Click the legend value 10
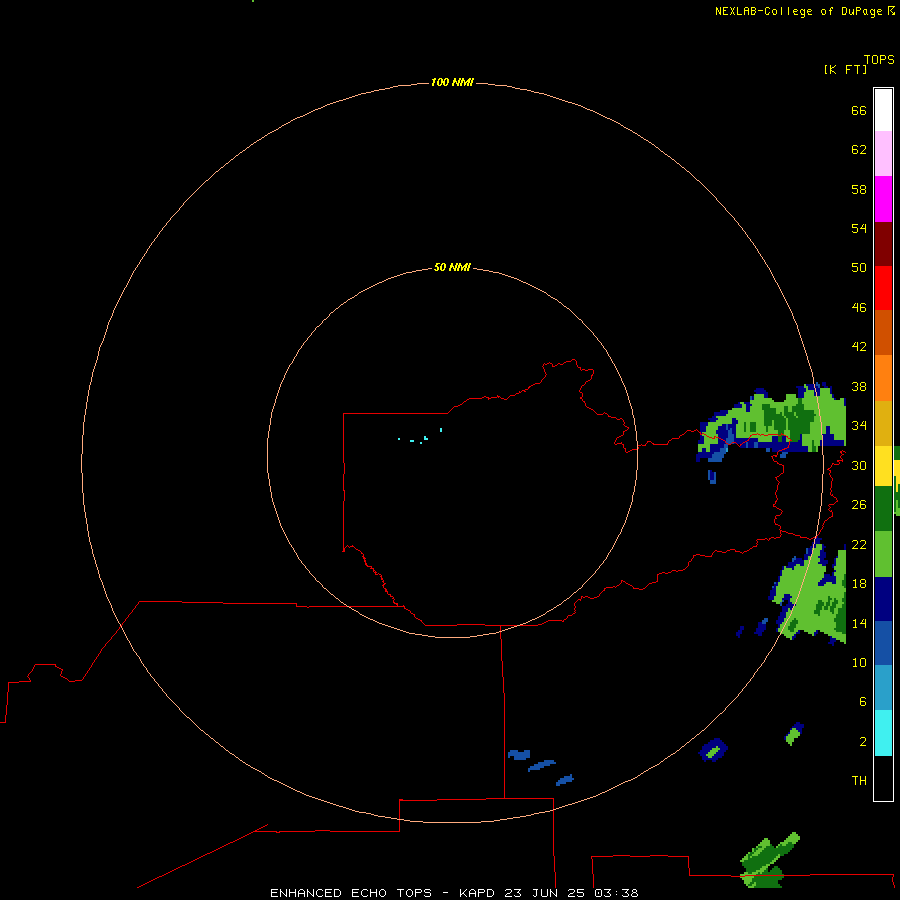 click(859, 662)
